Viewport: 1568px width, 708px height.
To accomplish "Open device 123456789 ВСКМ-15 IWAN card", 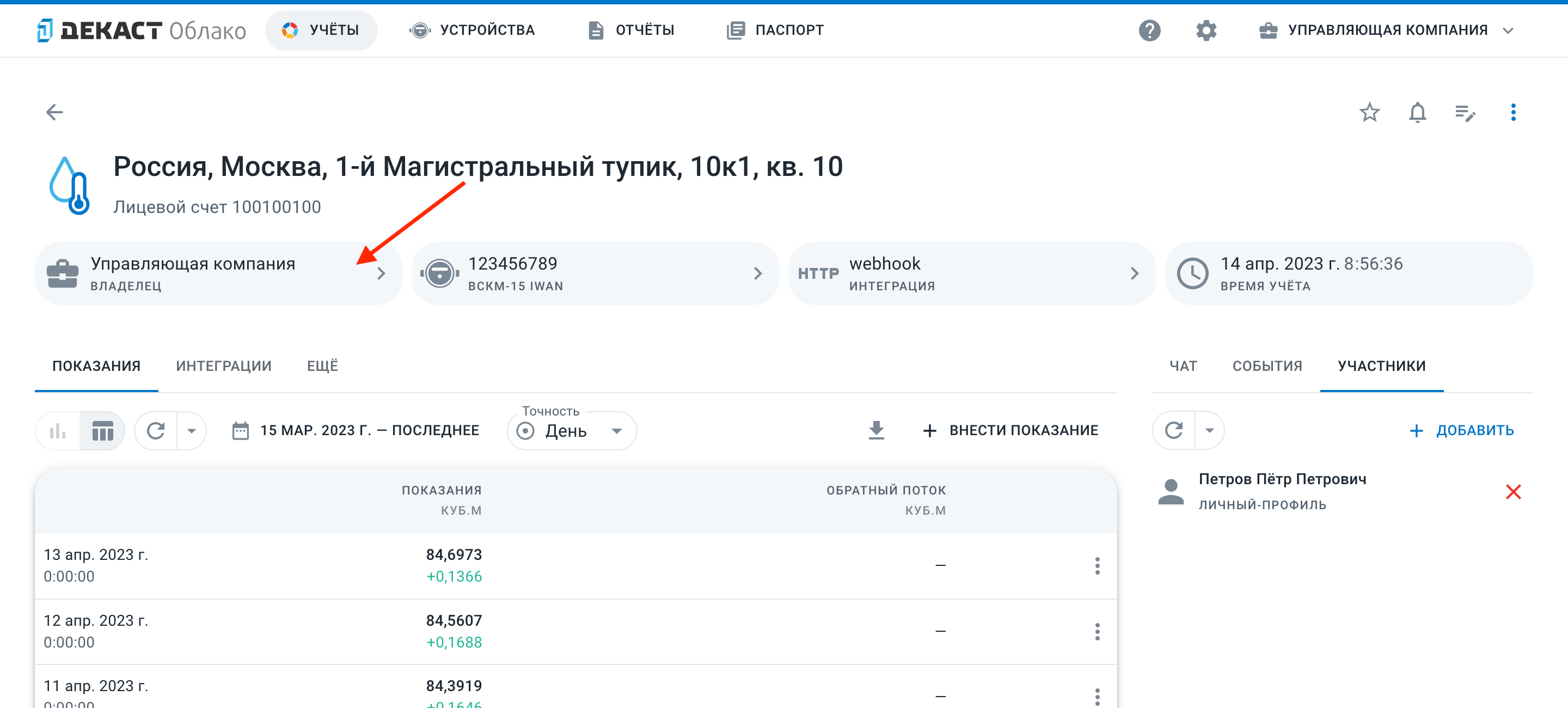I will pos(595,273).
